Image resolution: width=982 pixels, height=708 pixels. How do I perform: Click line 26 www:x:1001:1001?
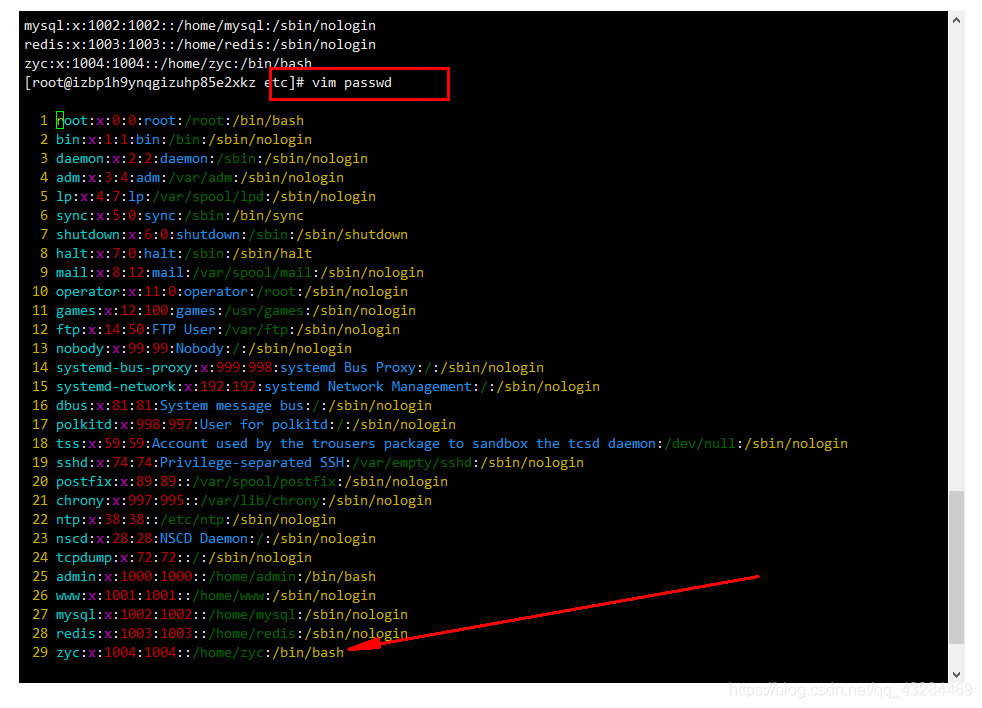pos(216,596)
